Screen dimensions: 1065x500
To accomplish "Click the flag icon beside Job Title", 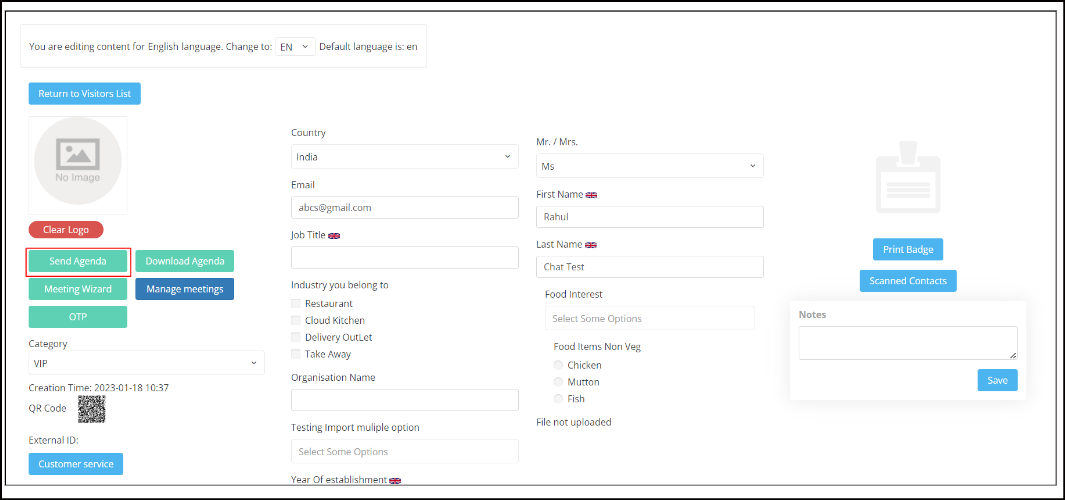I will point(333,235).
